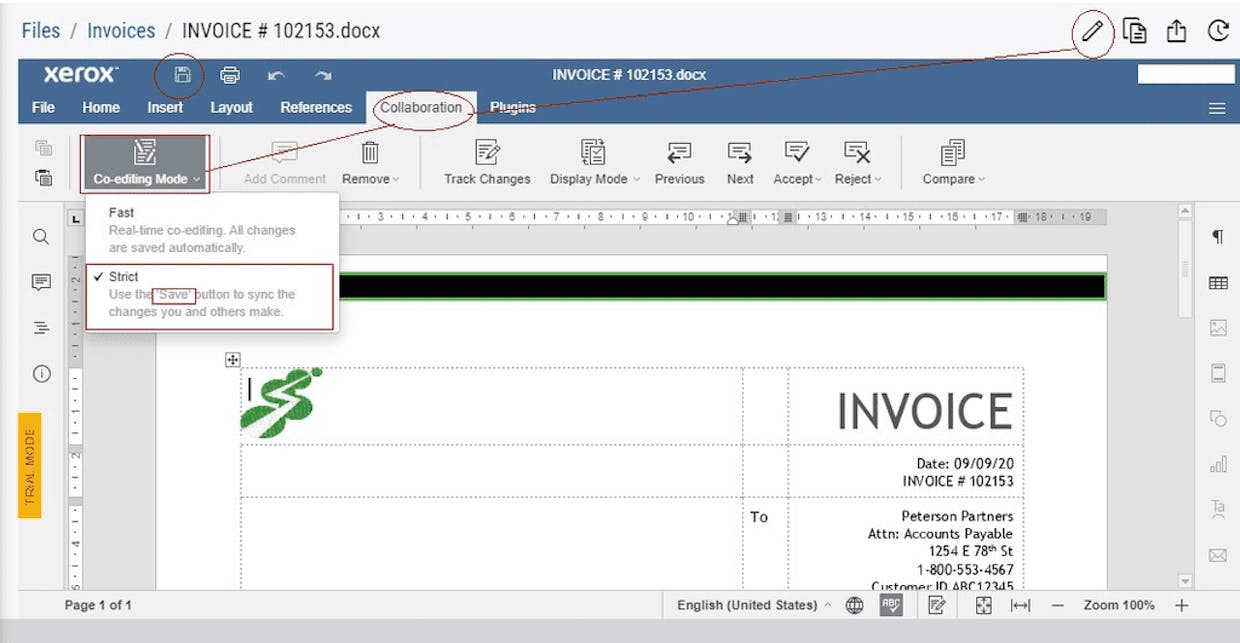Screen dimensions: 1240x643
Task: Toggle spell checking in the status bar
Action: click(x=891, y=605)
